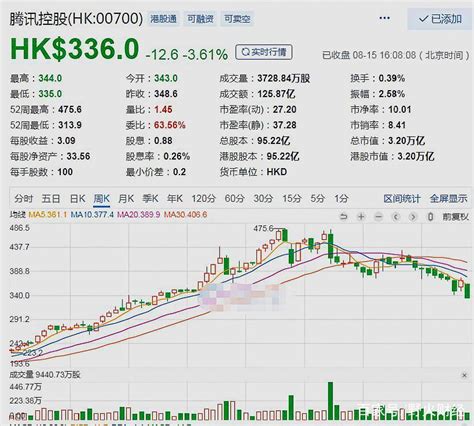Click the 均线 indicator label
Viewport: 474px width, 426px height.
point(18,215)
